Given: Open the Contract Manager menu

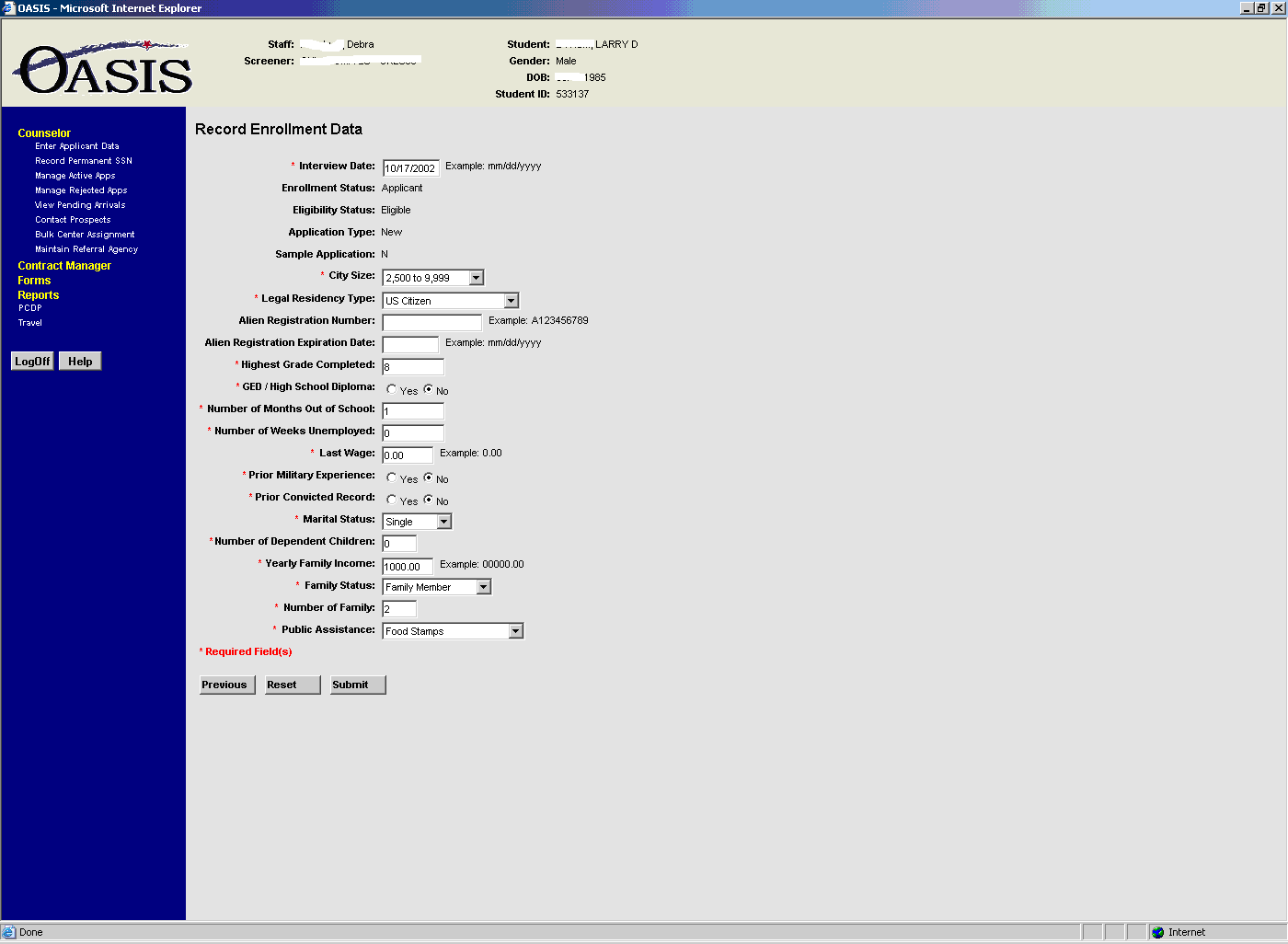Looking at the screenshot, I should 64,266.
